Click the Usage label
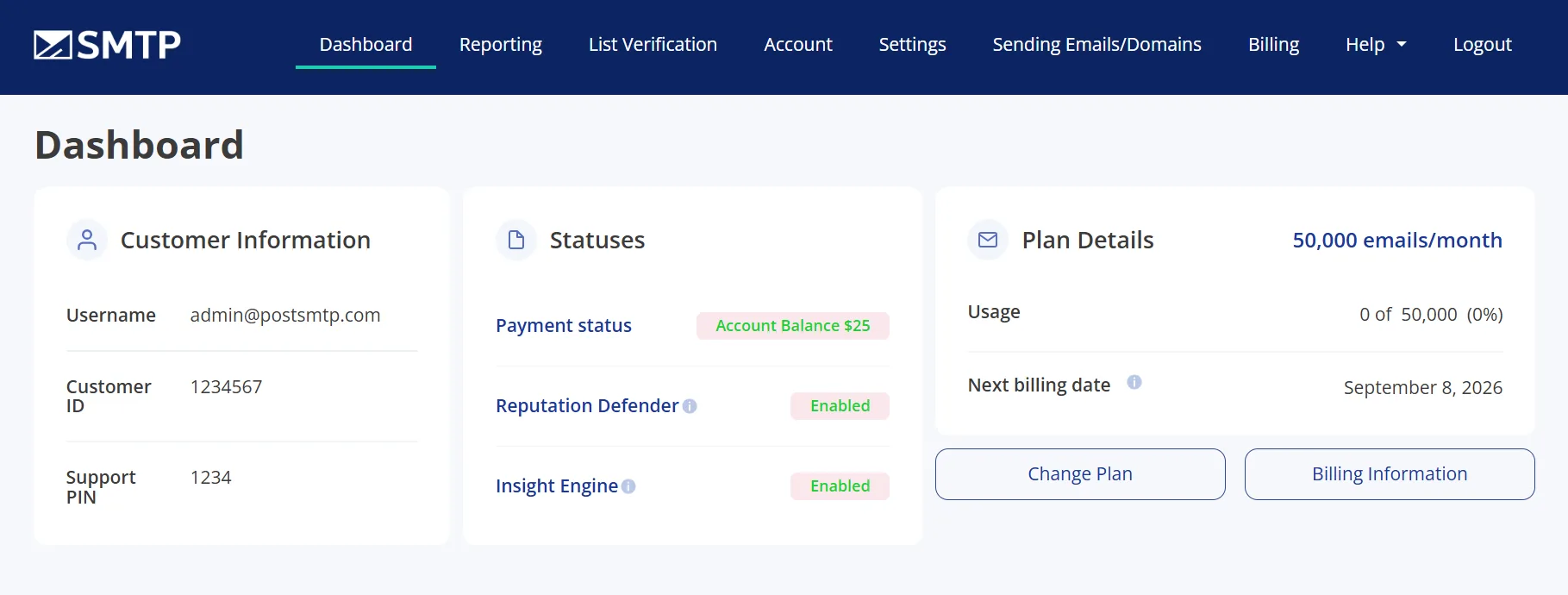The image size is (1568, 595). (994, 312)
